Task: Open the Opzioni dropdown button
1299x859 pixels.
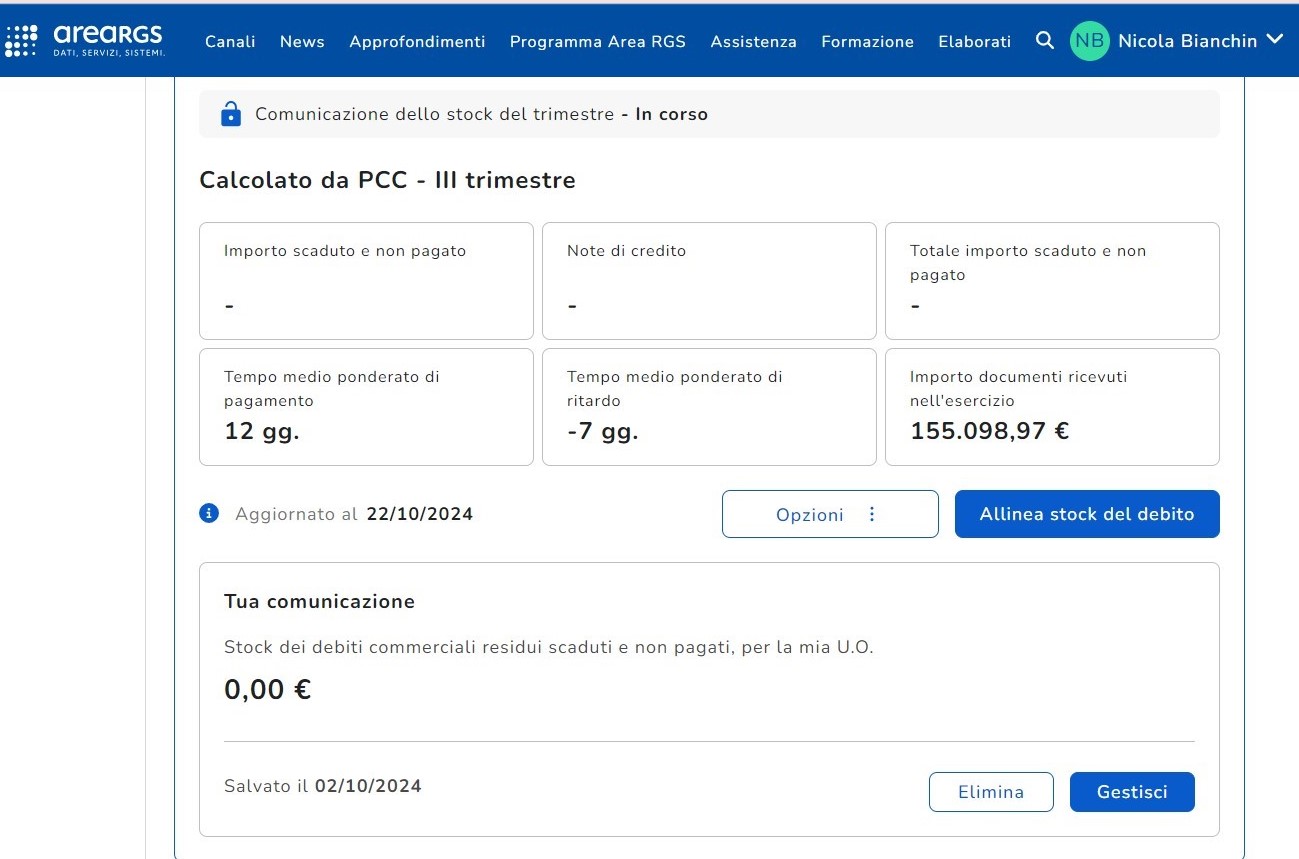Action: (x=829, y=514)
